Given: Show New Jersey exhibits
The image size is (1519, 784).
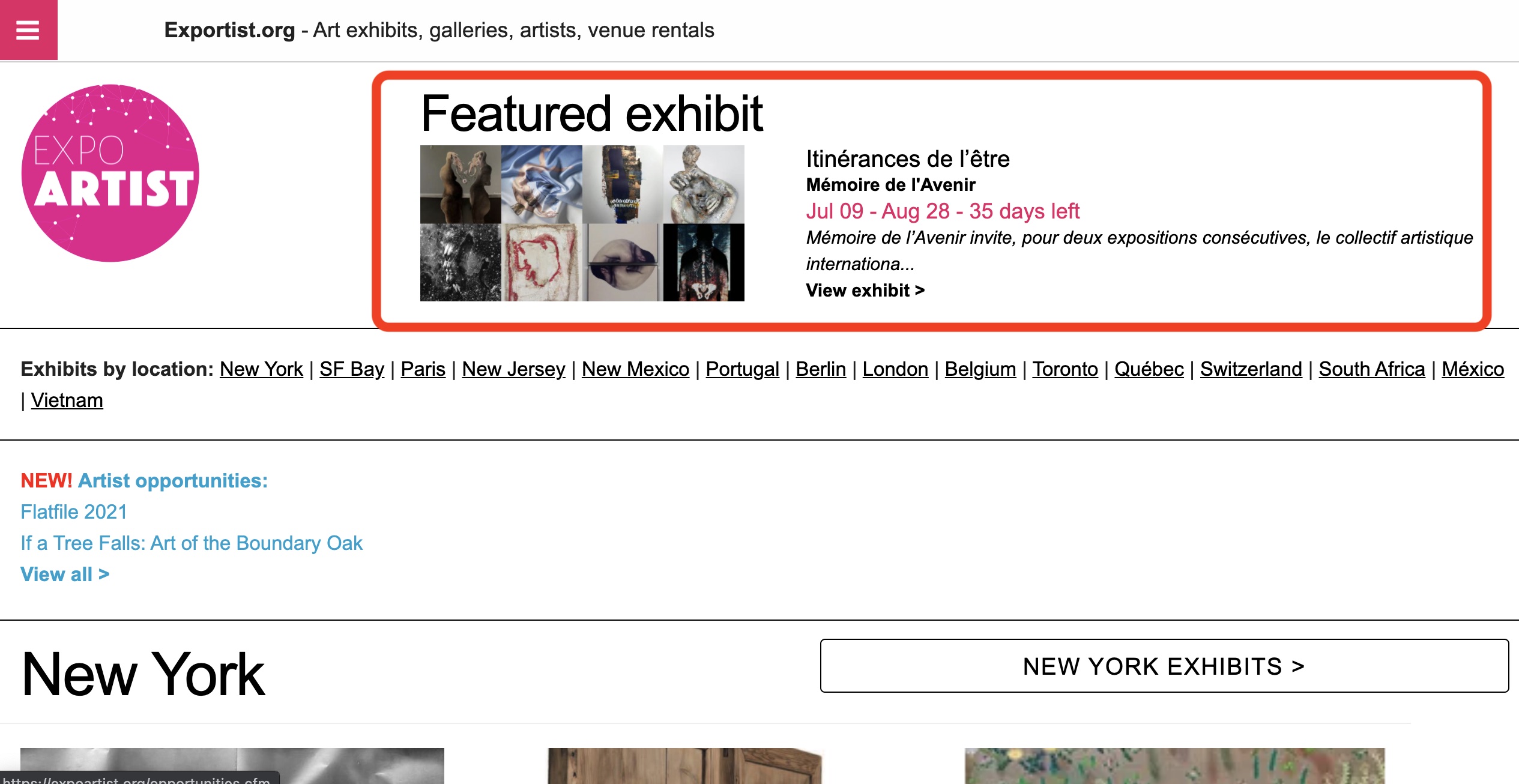Looking at the screenshot, I should pyautogui.click(x=513, y=369).
